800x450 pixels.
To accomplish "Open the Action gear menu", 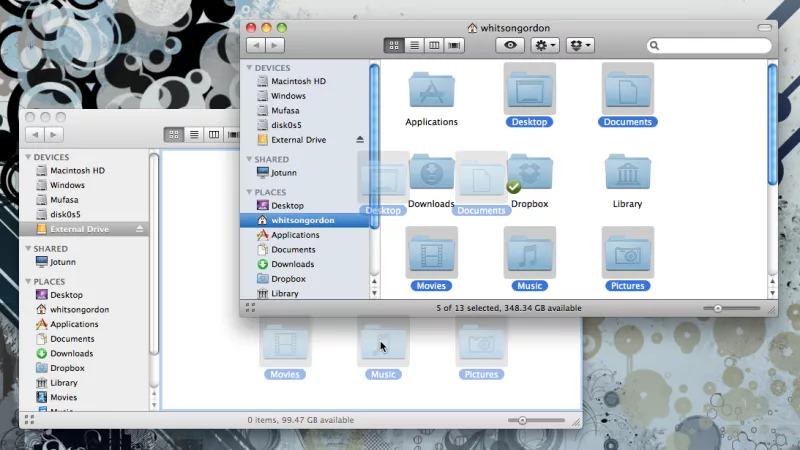I will (x=545, y=45).
